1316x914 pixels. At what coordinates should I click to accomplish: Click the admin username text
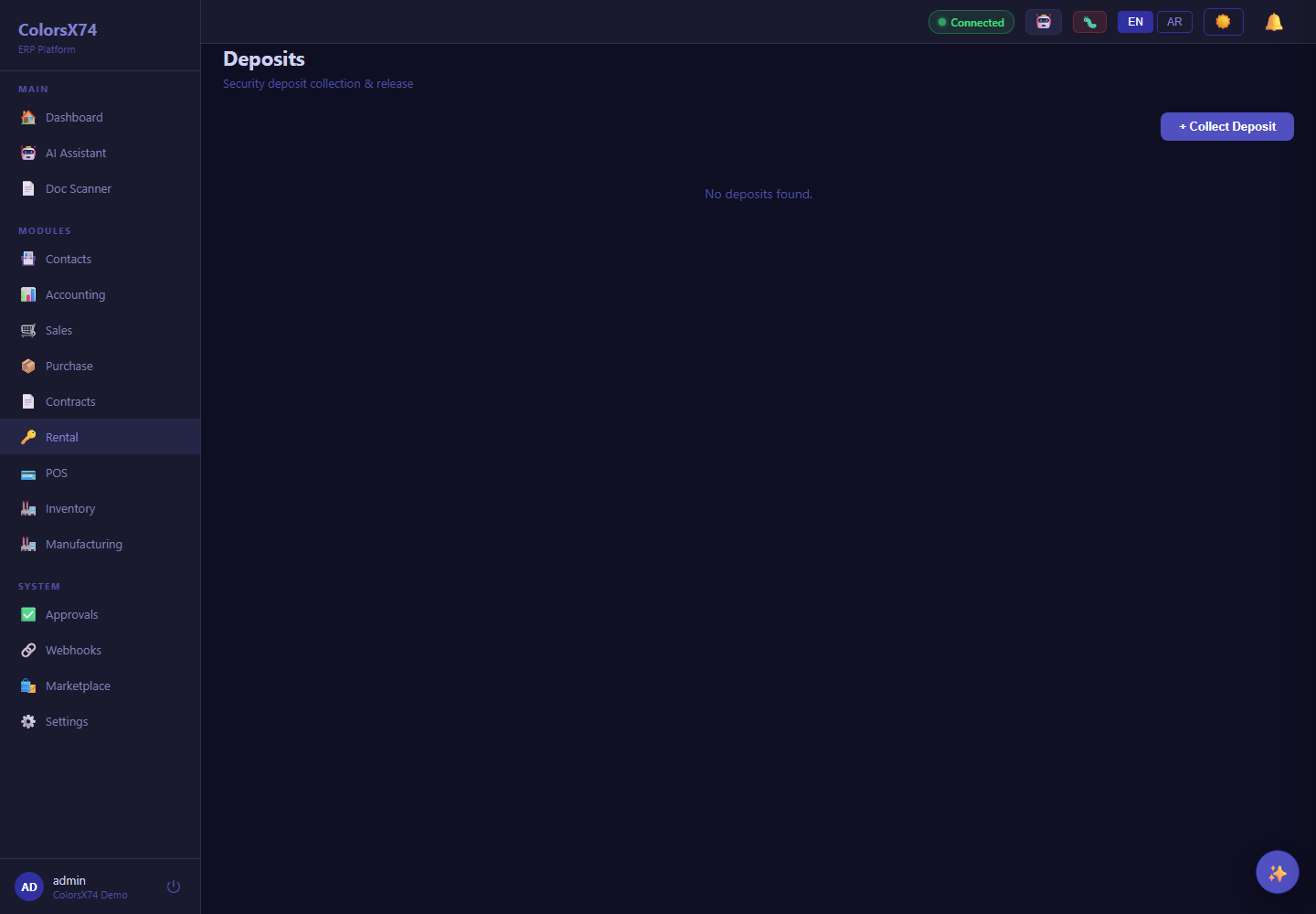click(69, 880)
